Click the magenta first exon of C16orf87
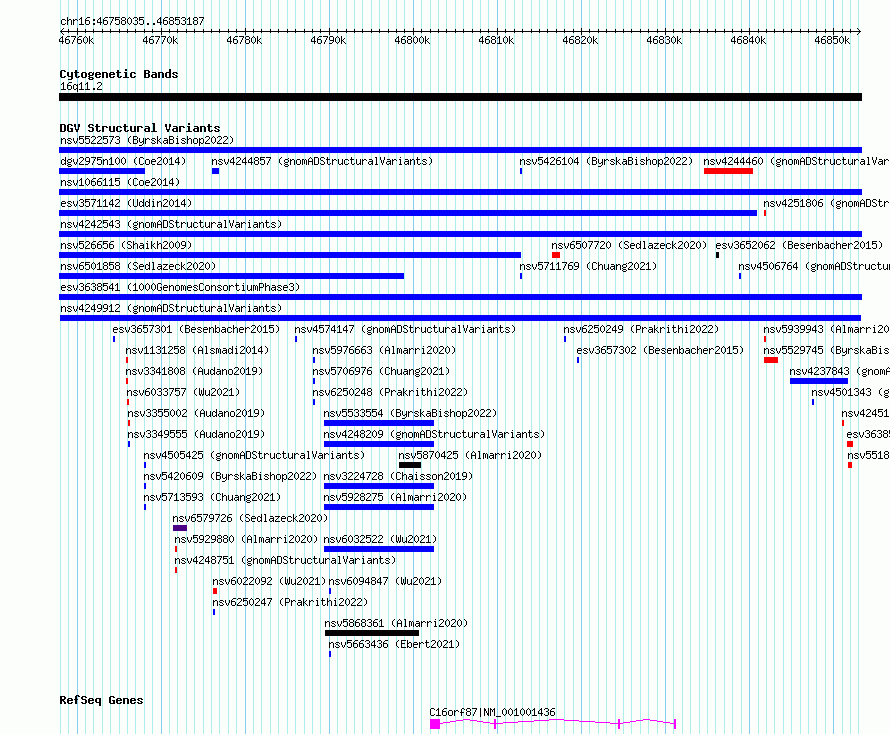 click(x=435, y=724)
